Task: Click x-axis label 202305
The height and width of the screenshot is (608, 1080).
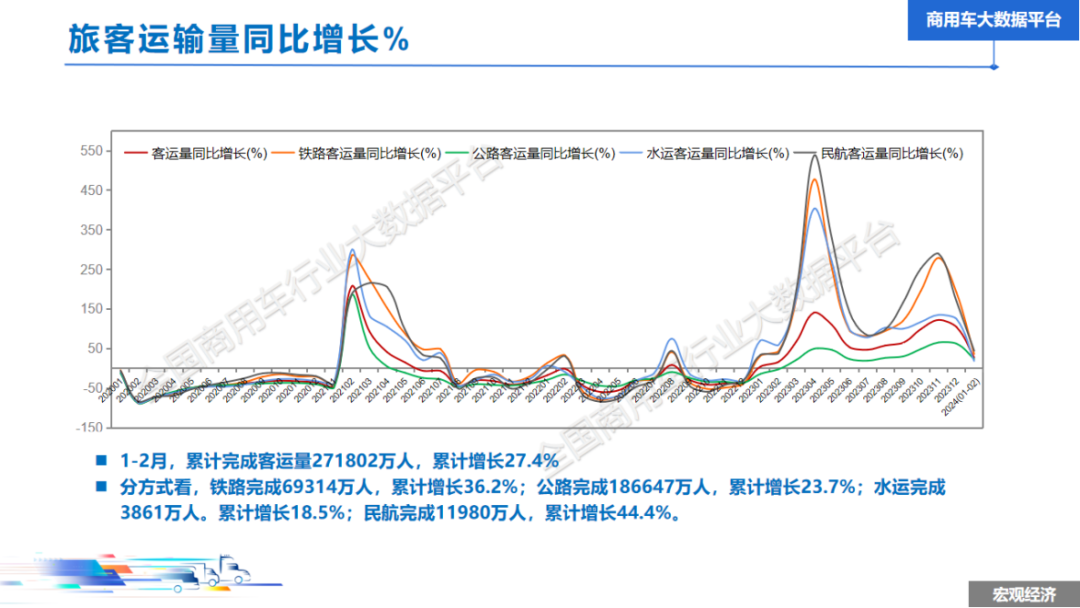Action: point(822,390)
